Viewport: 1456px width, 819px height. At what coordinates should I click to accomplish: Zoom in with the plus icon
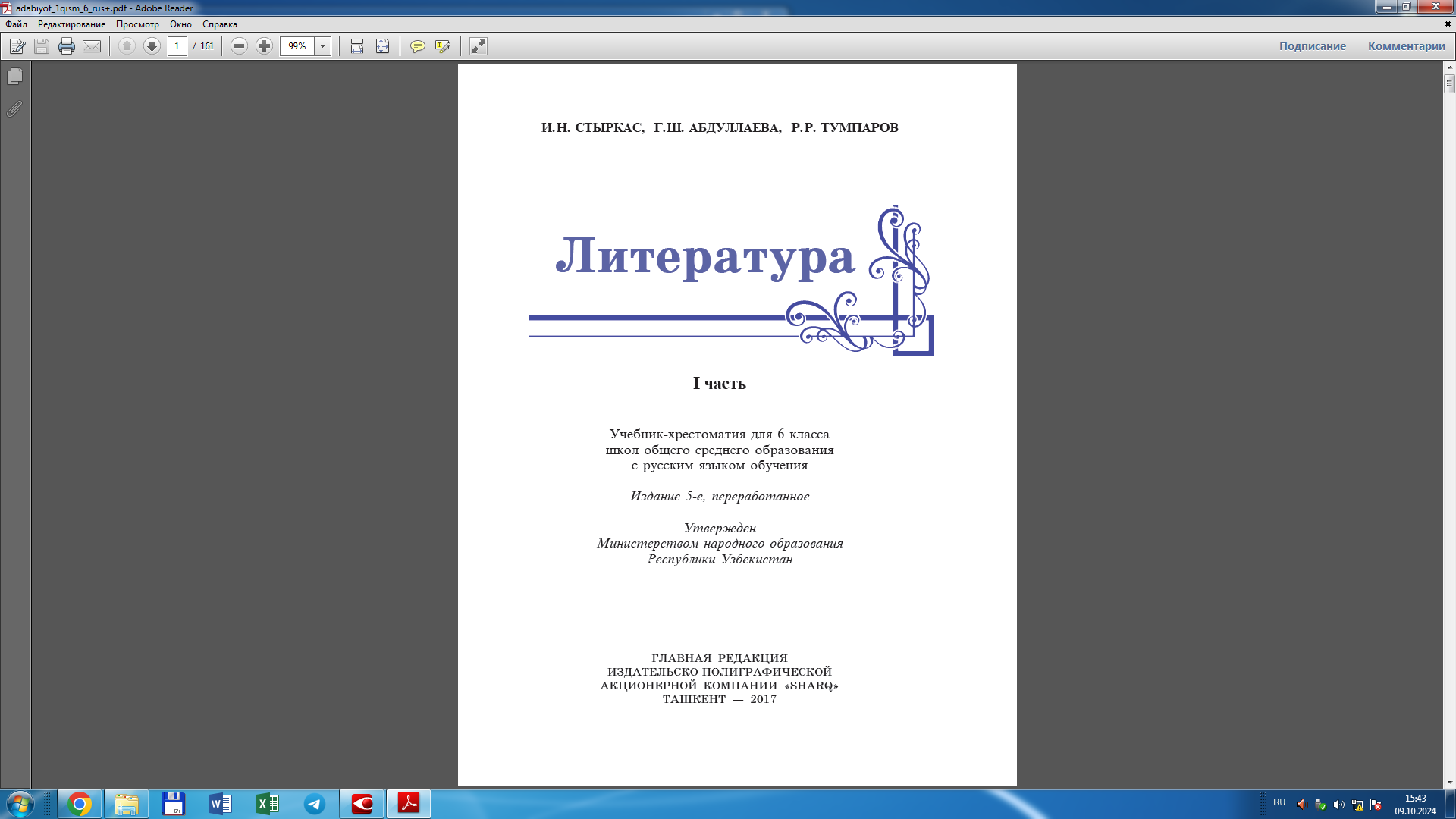(x=264, y=46)
